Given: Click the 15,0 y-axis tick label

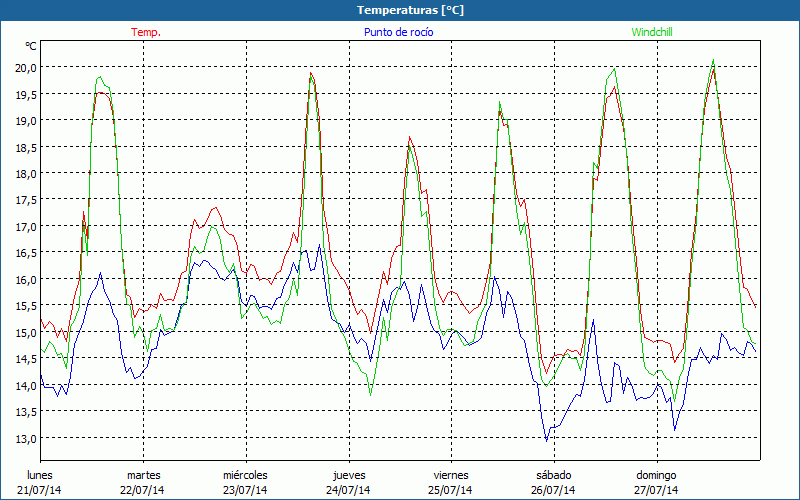Looking at the screenshot, I should coord(24,332).
